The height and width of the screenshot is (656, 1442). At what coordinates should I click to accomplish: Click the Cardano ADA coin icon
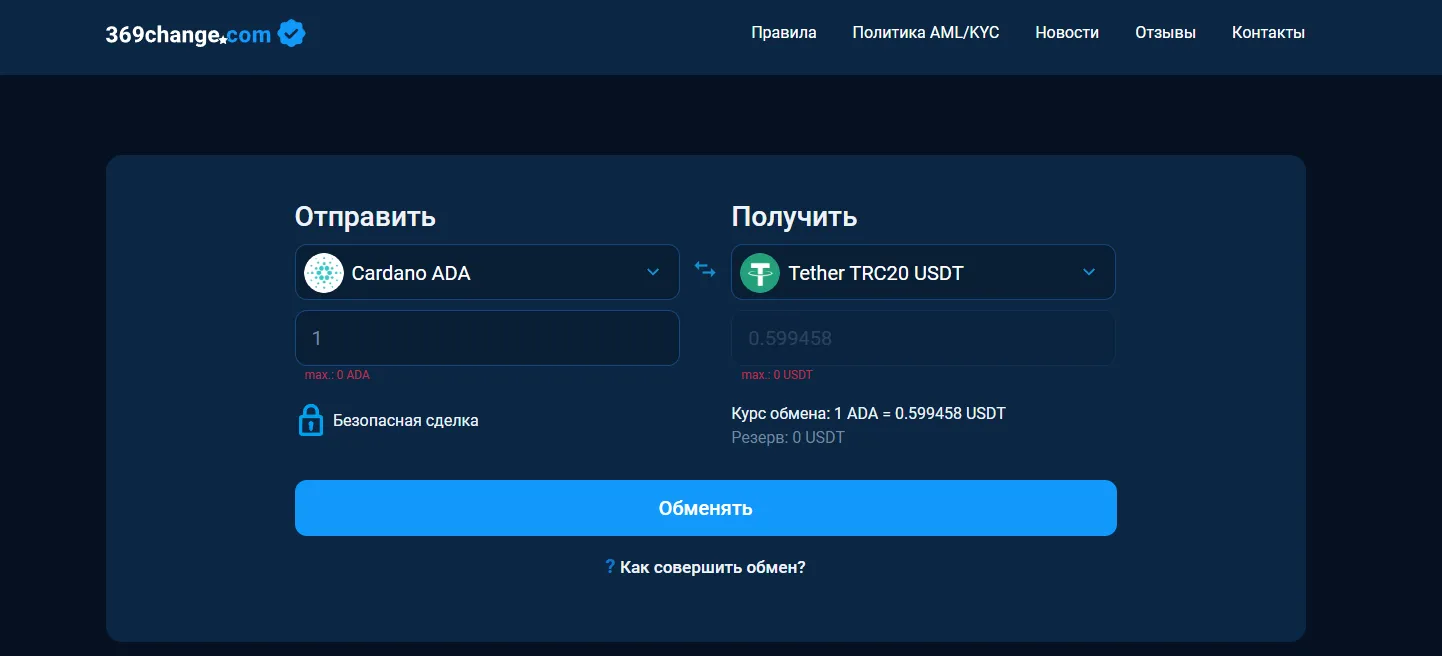coord(324,272)
